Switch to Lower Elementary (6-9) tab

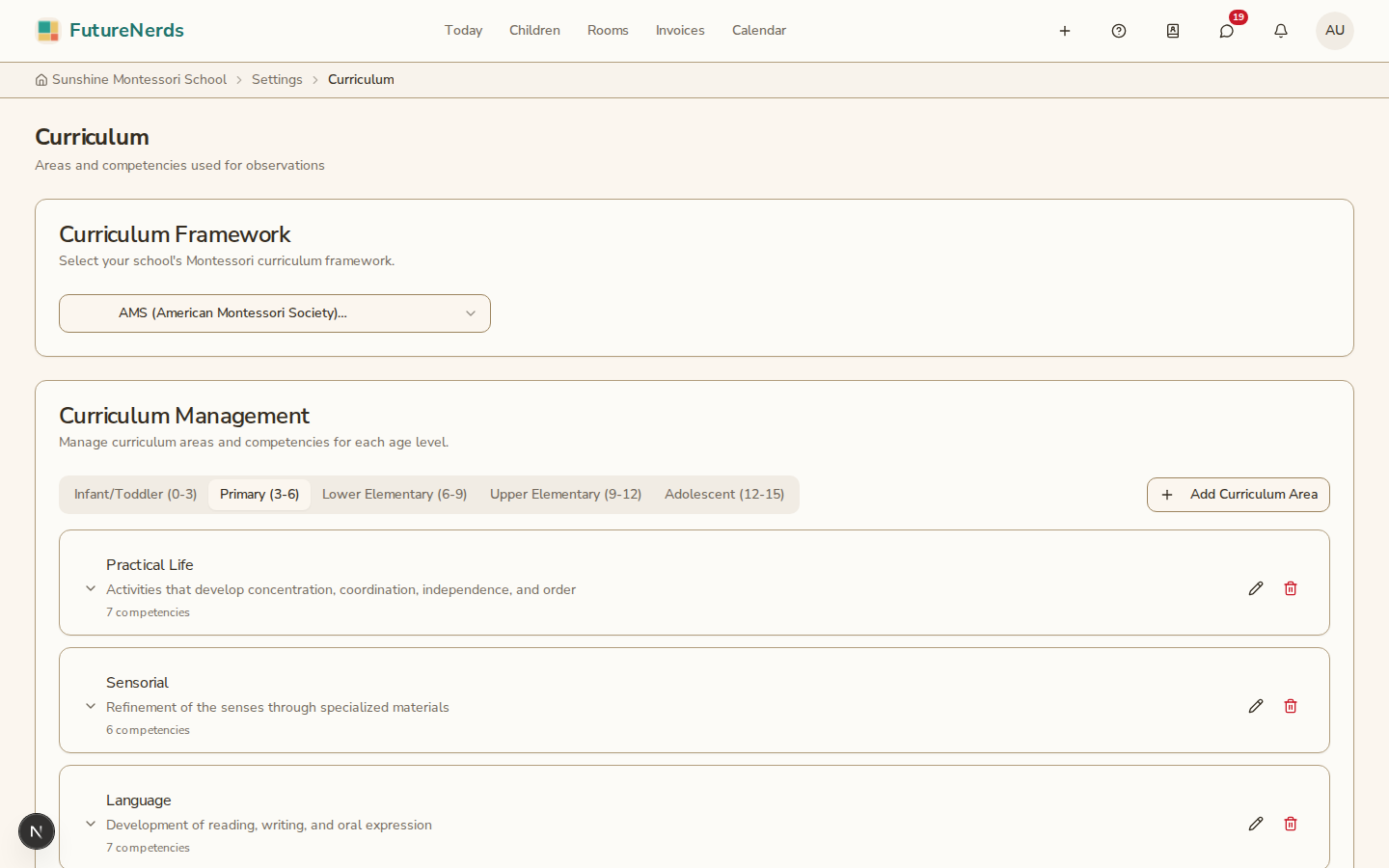[x=395, y=495]
